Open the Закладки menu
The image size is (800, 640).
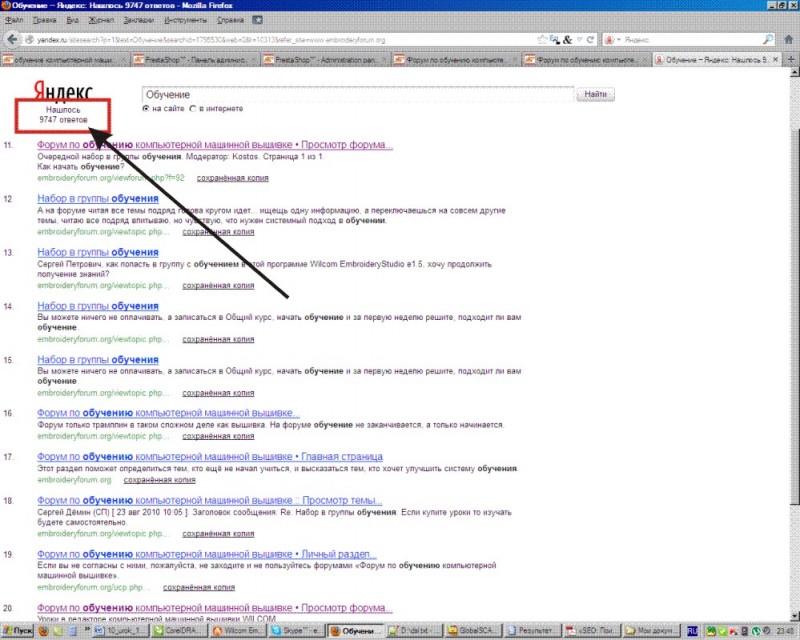pyautogui.click(x=139, y=20)
